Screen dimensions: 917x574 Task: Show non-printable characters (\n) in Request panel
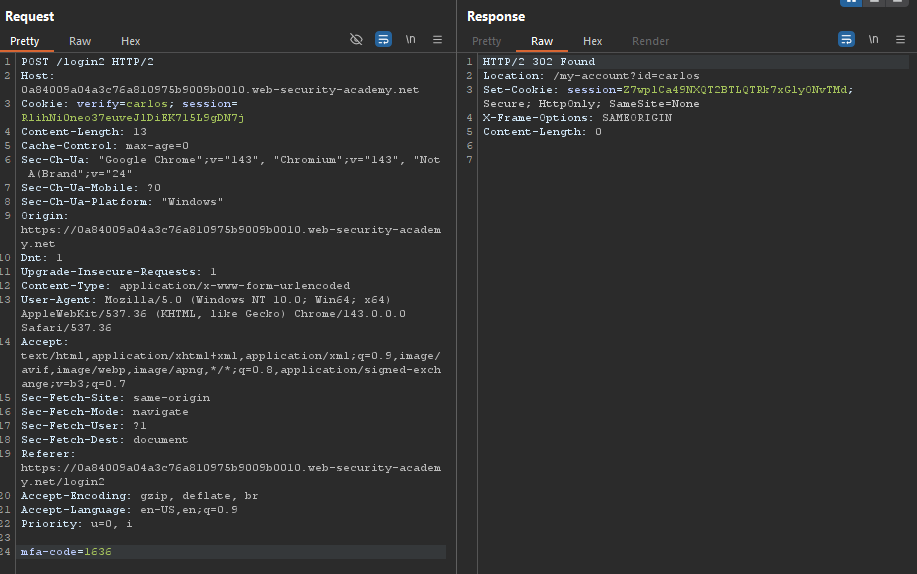pyautogui.click(x=411, y=39)
